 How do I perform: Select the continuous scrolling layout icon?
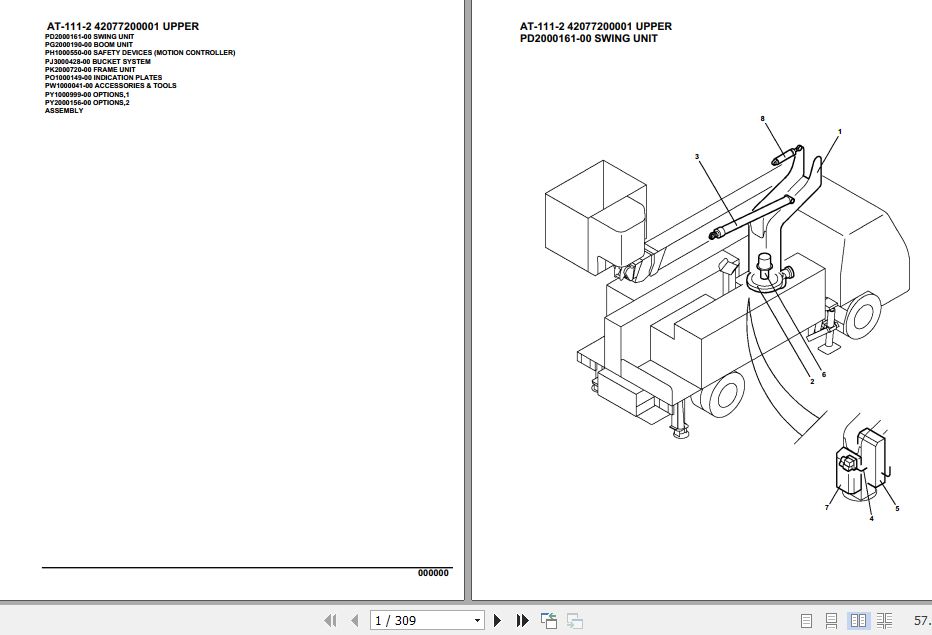click(x=832, y=620)
